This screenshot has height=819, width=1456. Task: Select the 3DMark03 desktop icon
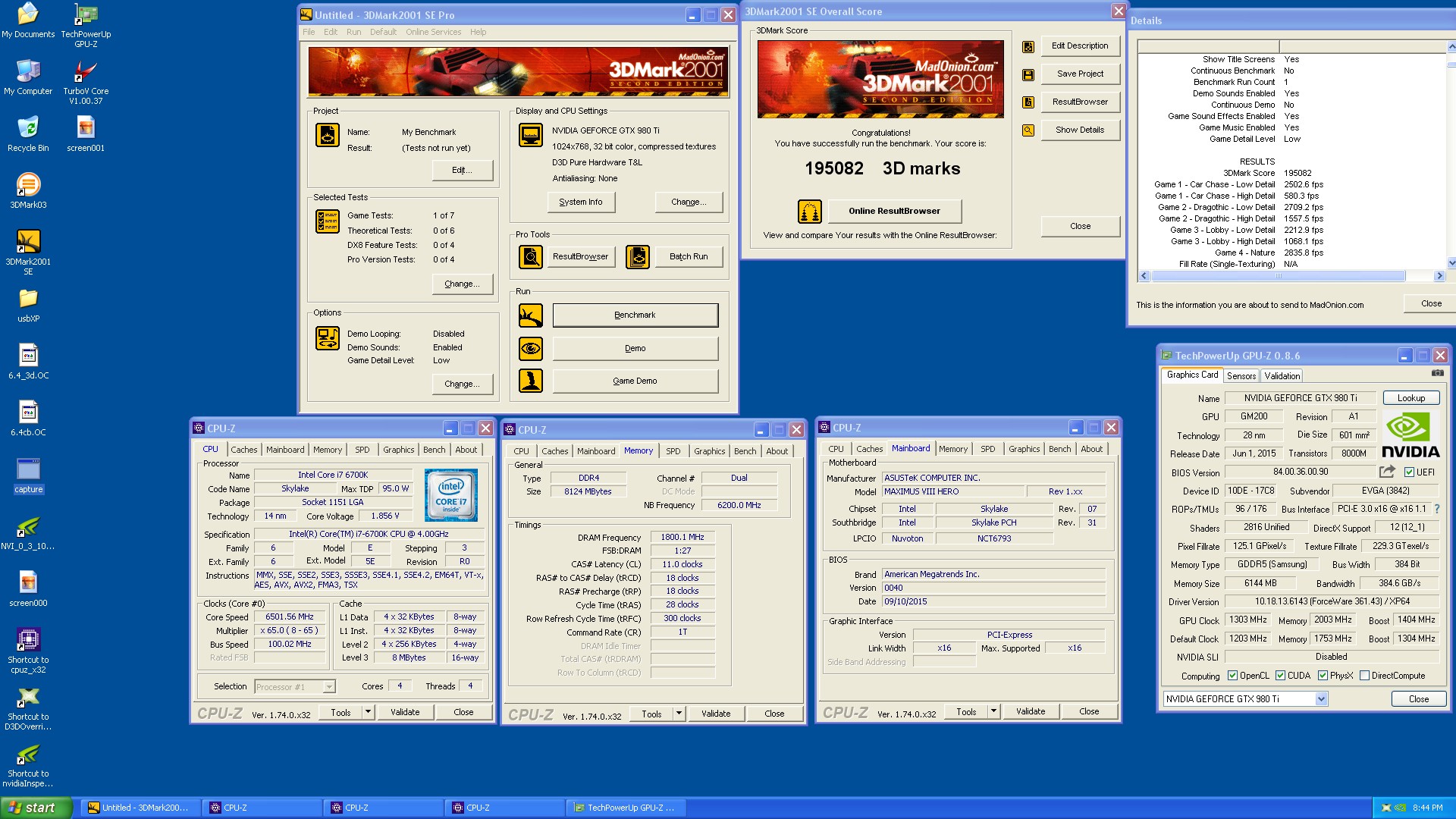click(x=28, y=191)
